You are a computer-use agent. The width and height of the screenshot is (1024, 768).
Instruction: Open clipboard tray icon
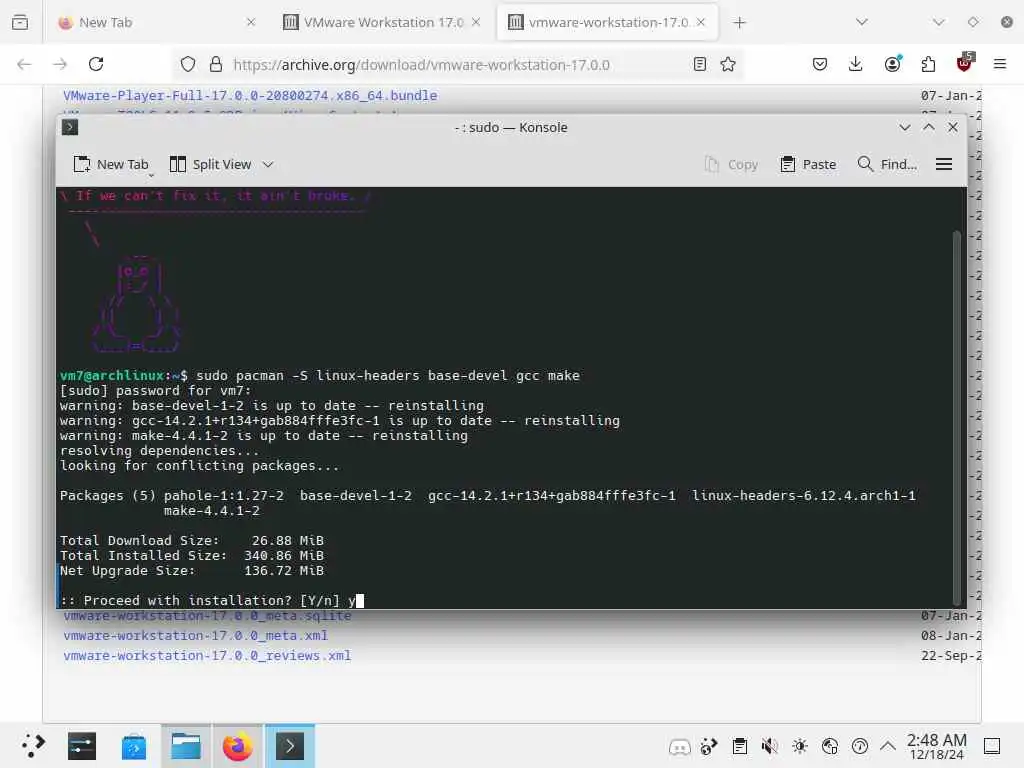(x=739, y=746)
